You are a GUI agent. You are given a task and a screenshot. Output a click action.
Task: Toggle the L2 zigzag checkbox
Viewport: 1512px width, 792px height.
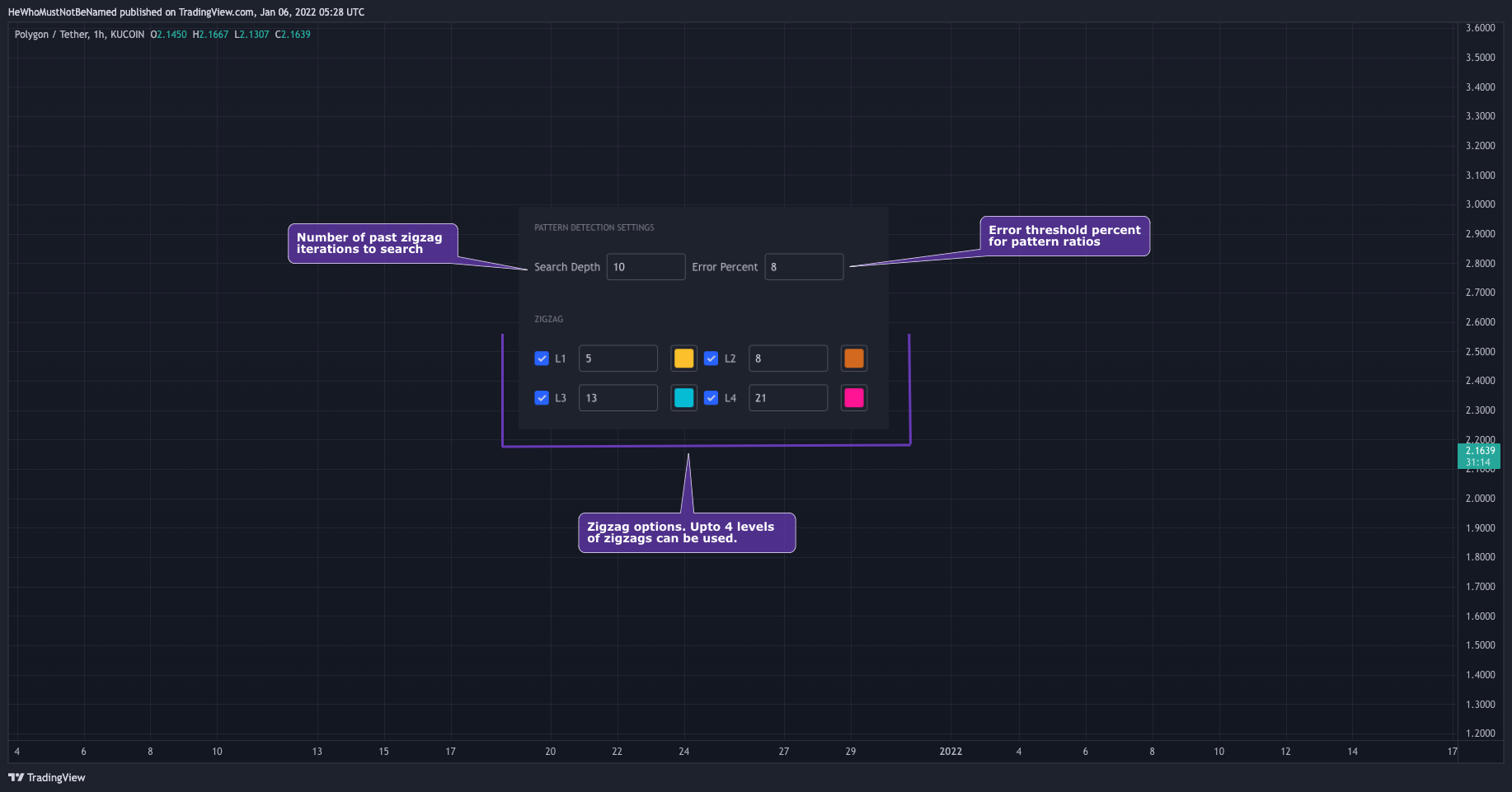click(711, 359)
